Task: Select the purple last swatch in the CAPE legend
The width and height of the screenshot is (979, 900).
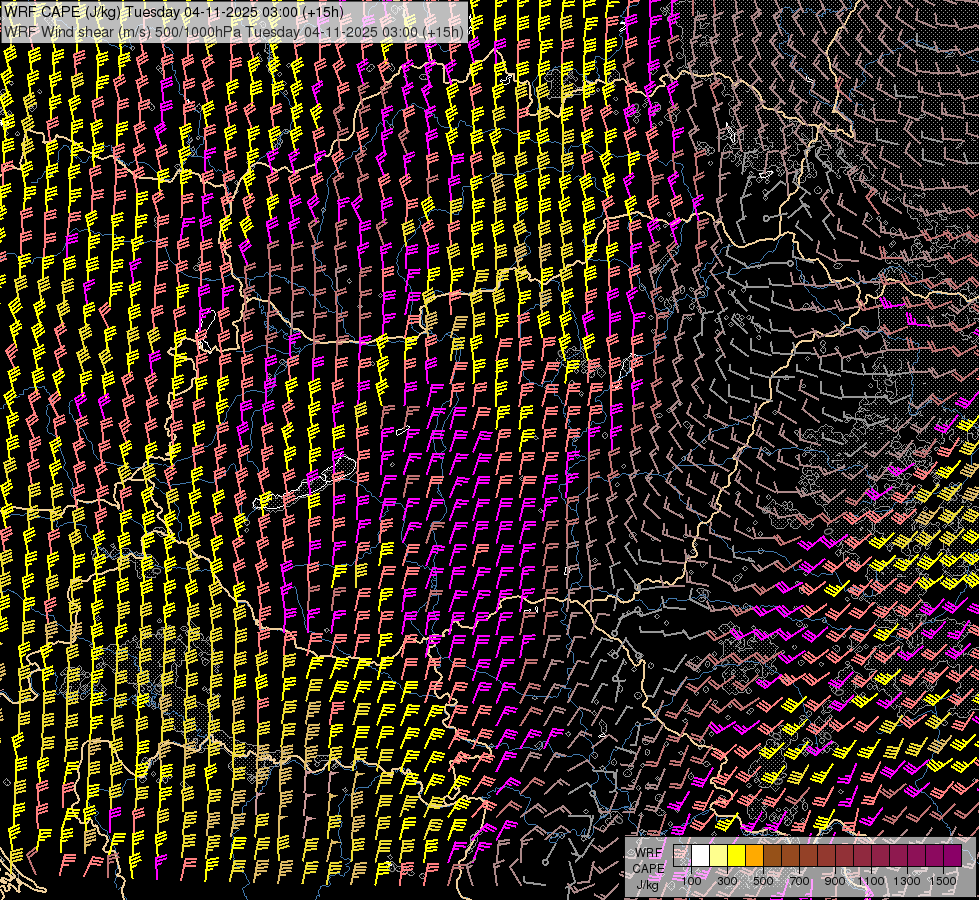Action: point(952,856)
